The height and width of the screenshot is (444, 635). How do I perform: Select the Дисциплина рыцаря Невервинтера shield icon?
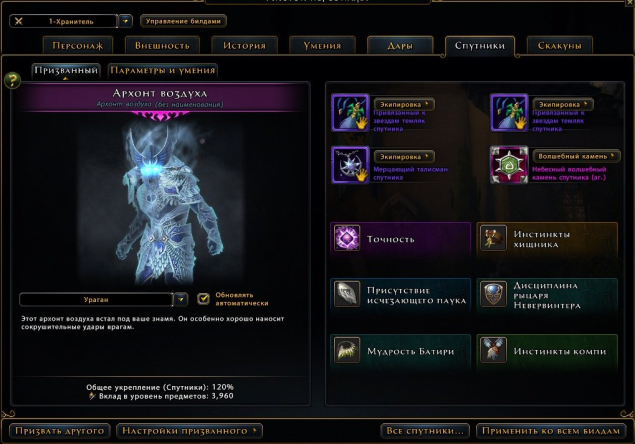coord(493,294)
